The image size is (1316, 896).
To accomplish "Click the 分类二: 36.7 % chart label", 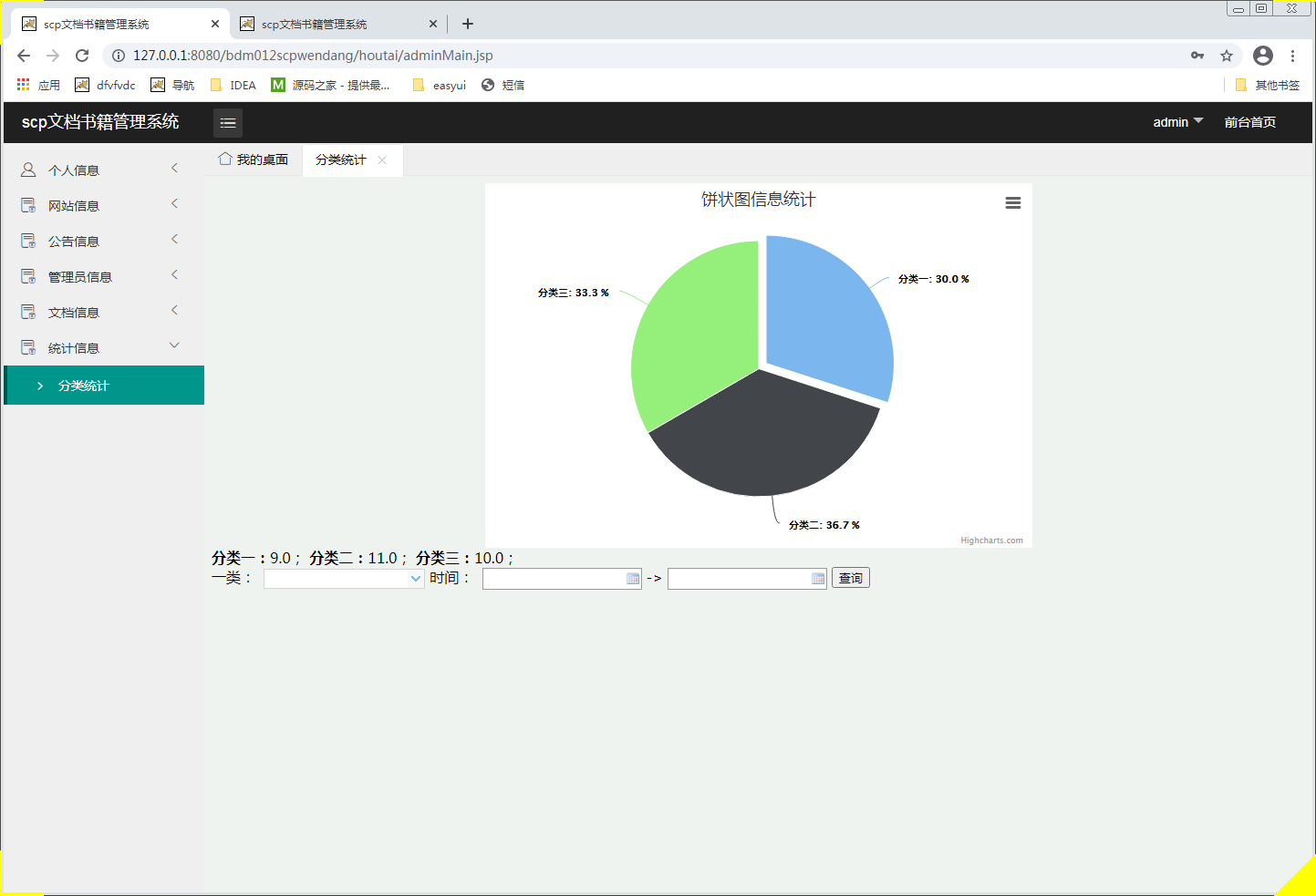I will tap(824, 525).
